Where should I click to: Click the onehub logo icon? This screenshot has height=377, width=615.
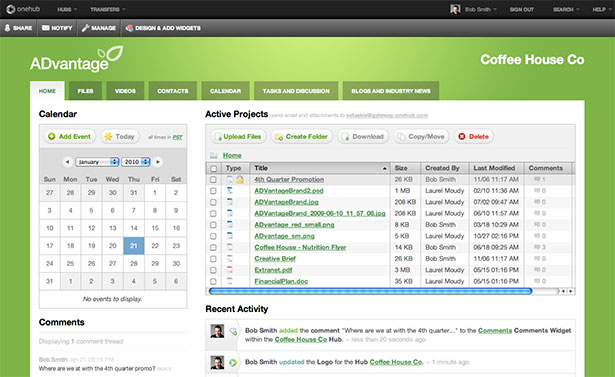[11, 9]
